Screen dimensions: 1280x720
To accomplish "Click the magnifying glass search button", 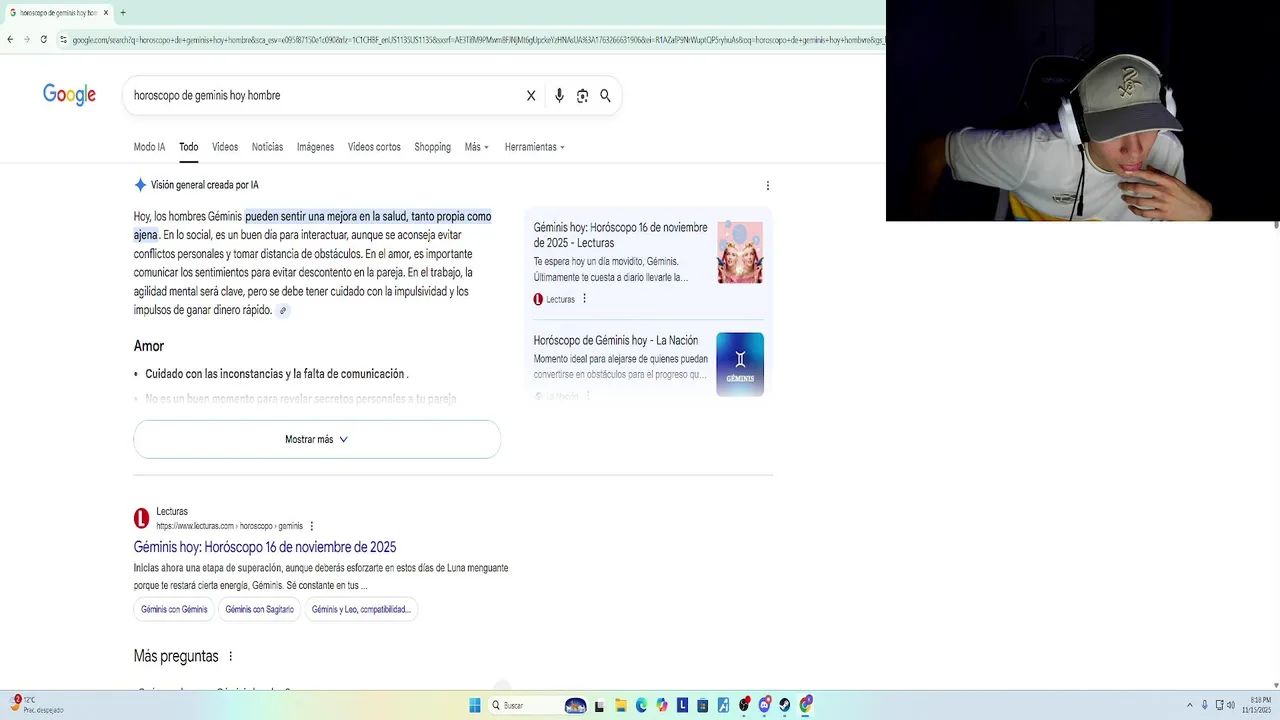I will [x=605, y=96].
